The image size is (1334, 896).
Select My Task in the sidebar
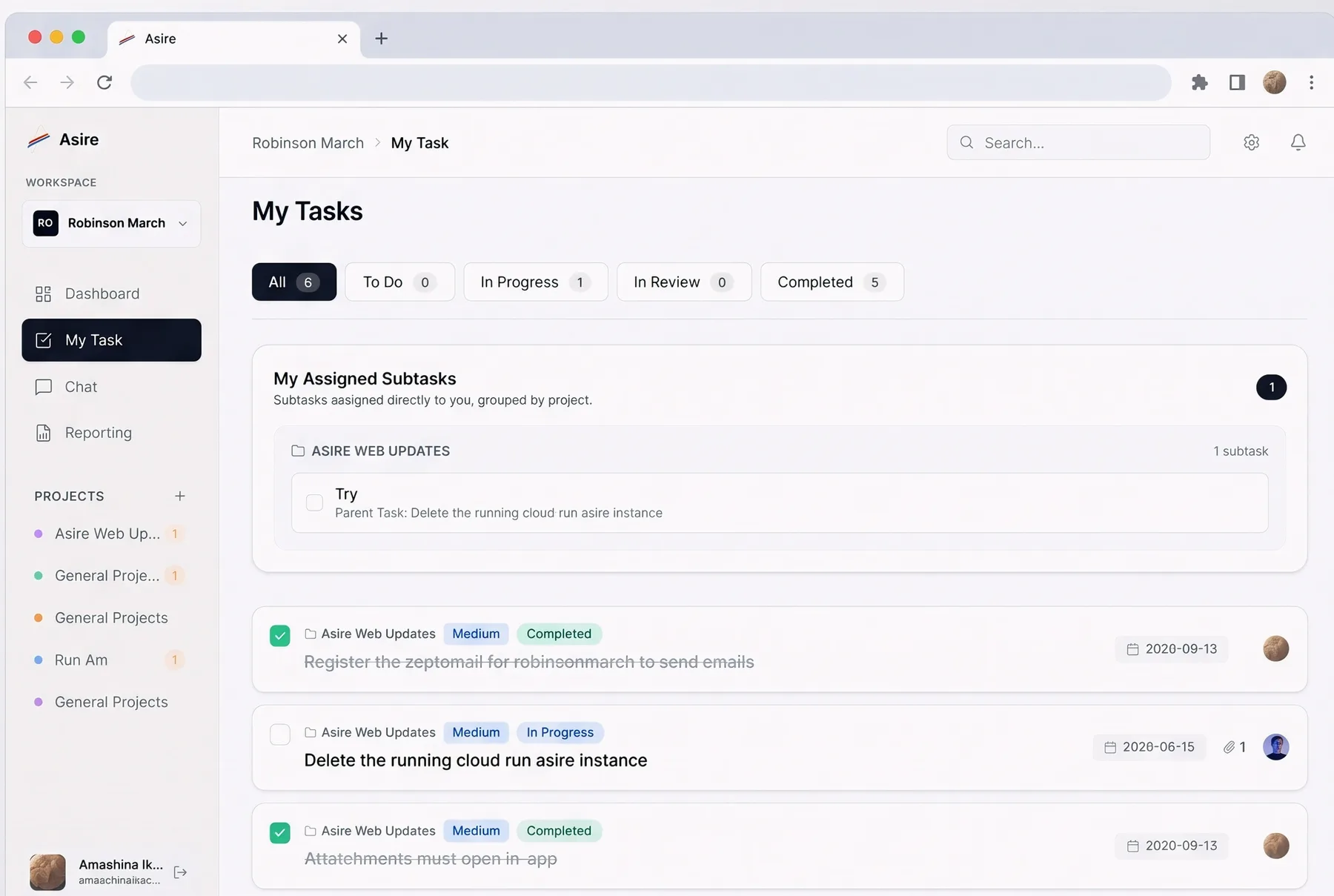(111, 340)
